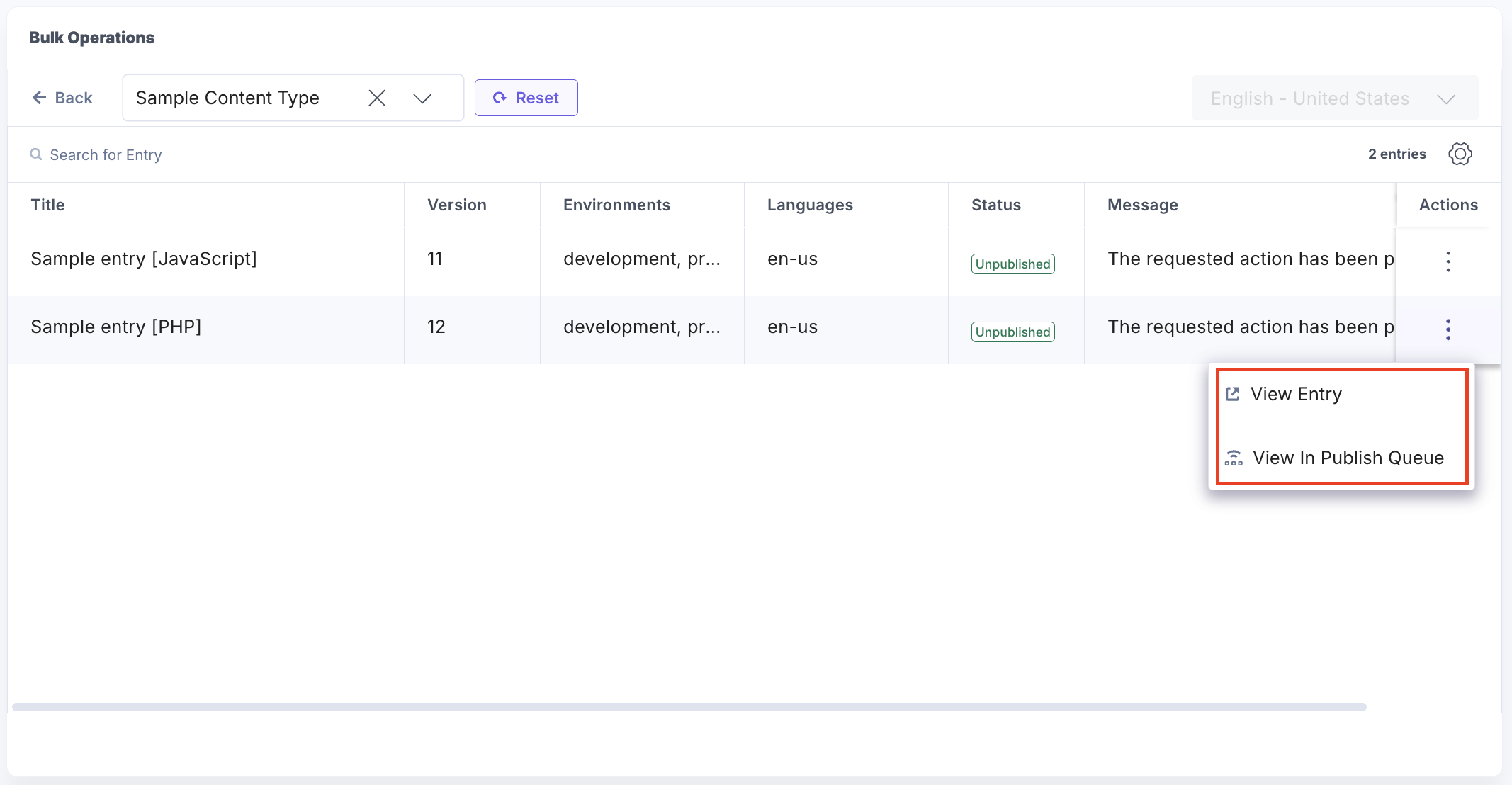The image size is (1512, 785).
Task: Click message text in PHP row
Action: [x=1251, y=327]
